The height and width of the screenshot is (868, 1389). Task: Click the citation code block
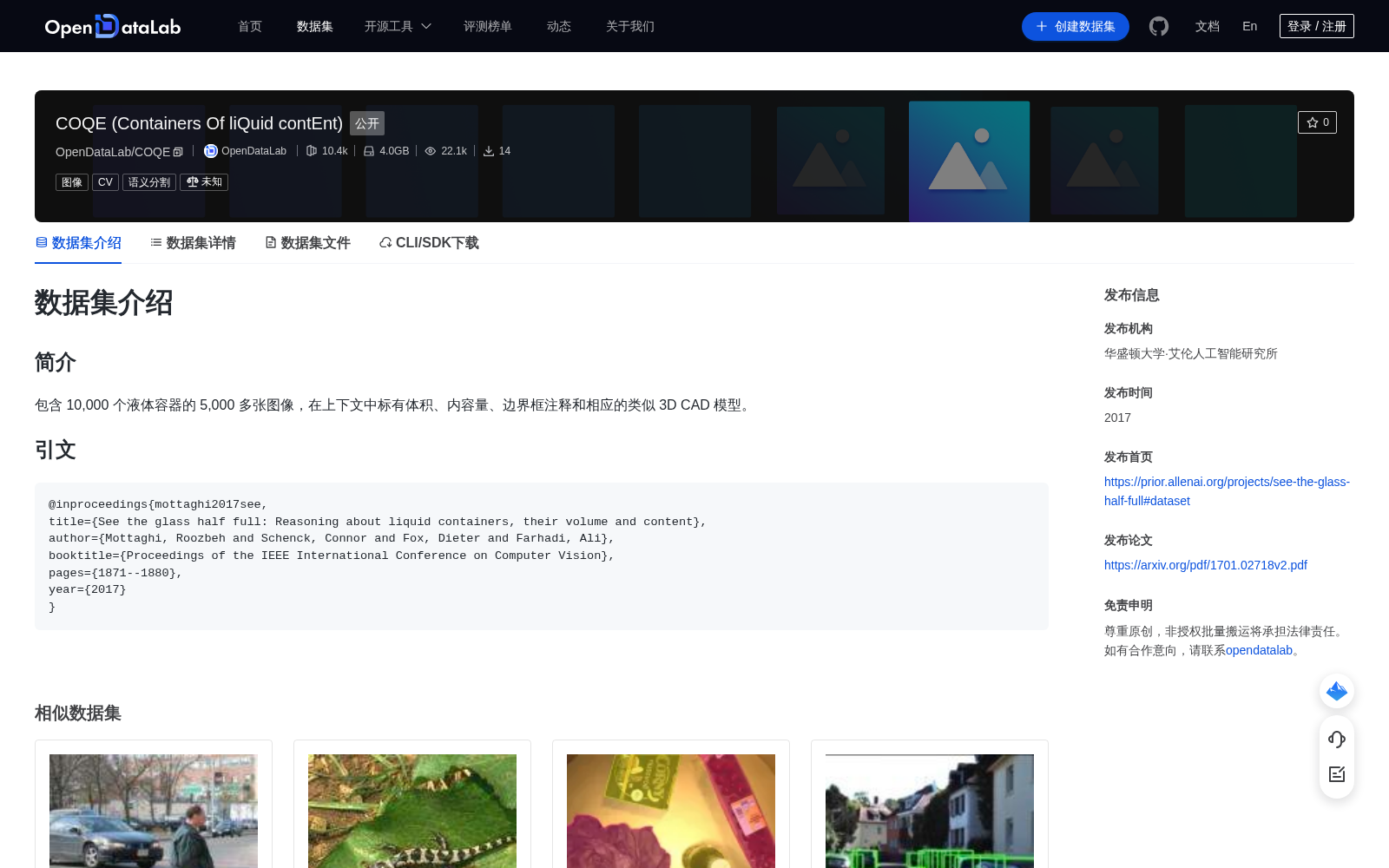click(542, 556)
